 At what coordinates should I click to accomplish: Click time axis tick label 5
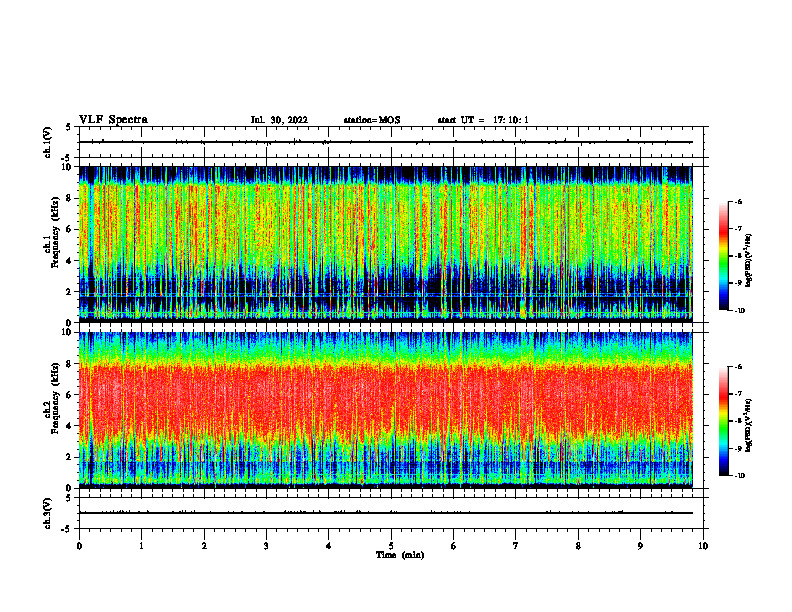(x=391, y=546)
